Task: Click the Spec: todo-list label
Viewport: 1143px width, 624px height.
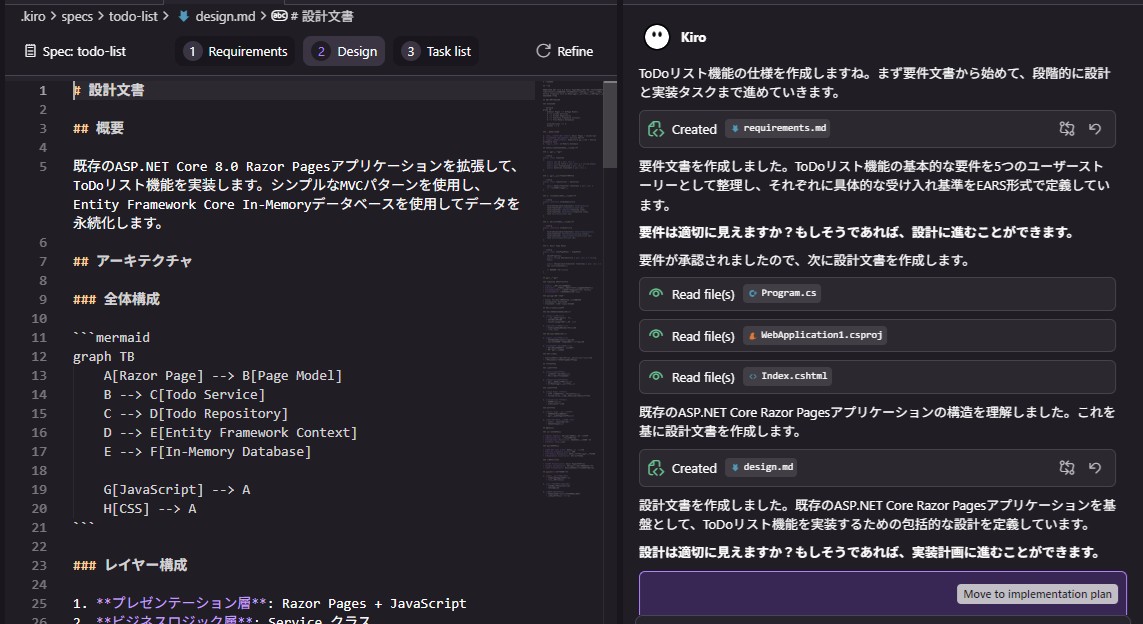Action: (84, 51)
